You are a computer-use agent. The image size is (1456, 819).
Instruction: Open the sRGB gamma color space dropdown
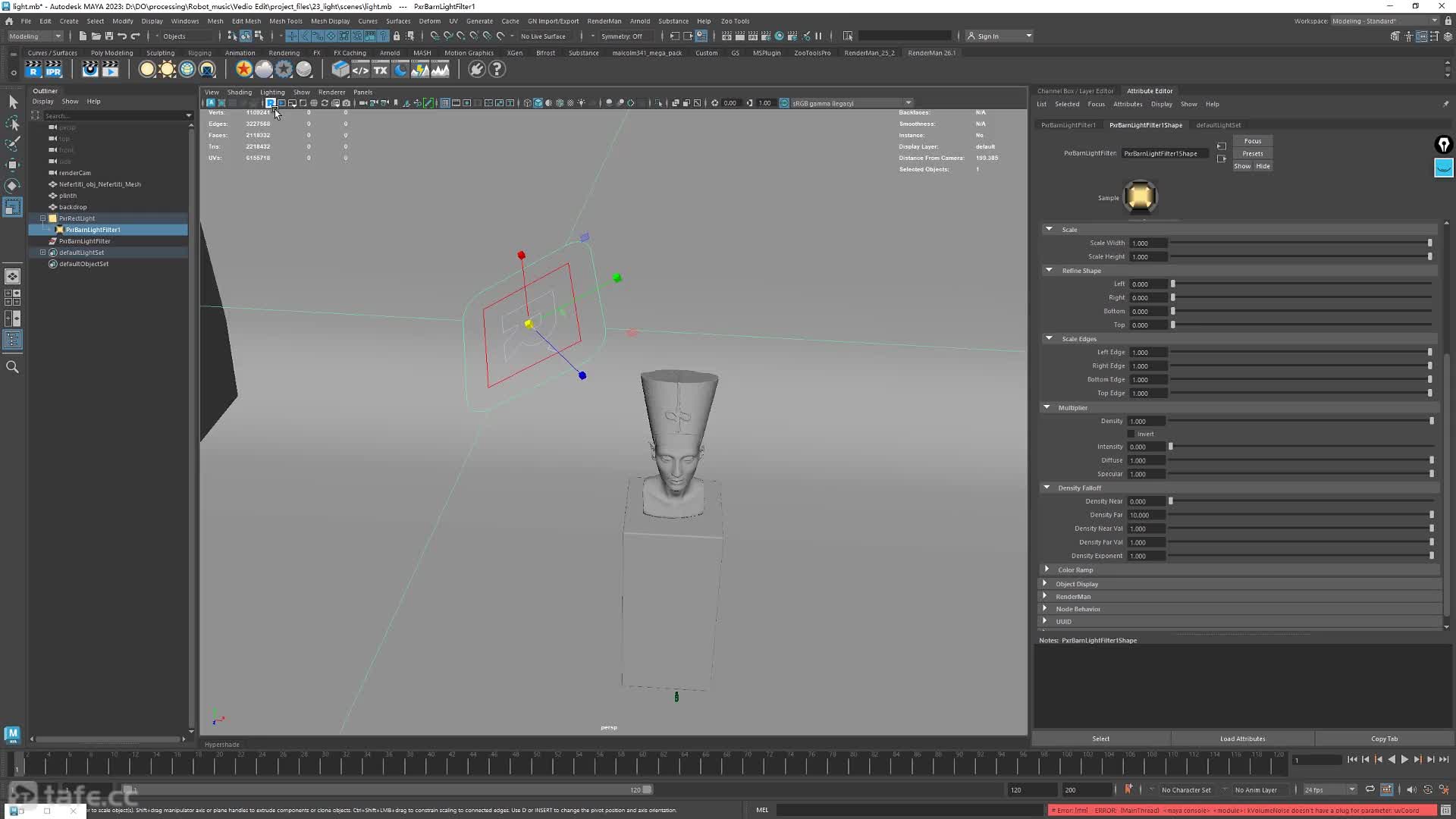click(852, 103)
